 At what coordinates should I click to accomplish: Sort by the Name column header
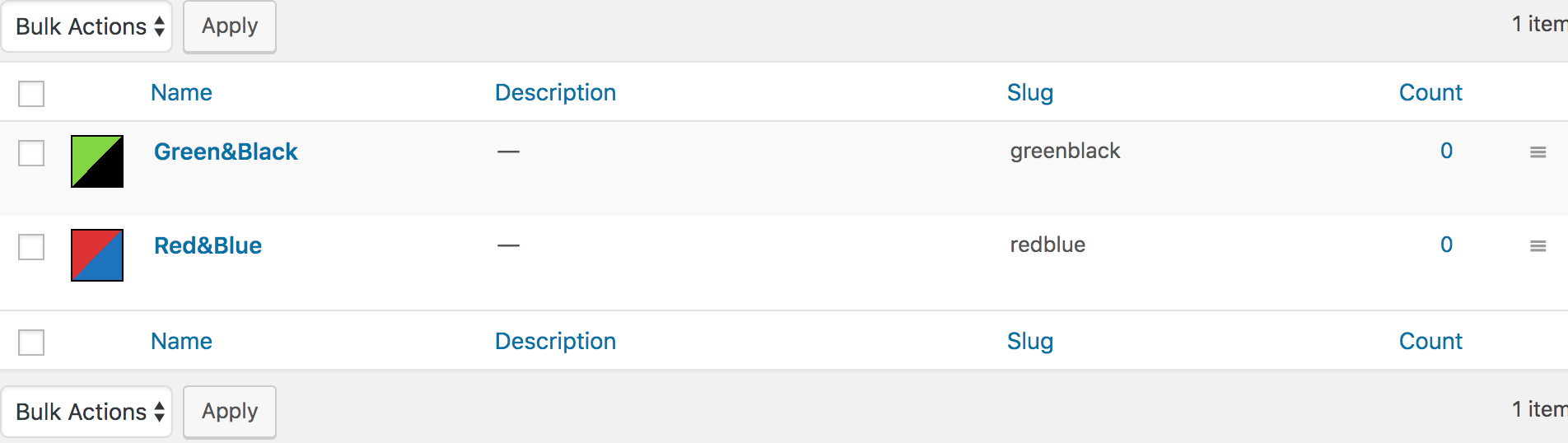click(x=181, y=92)
